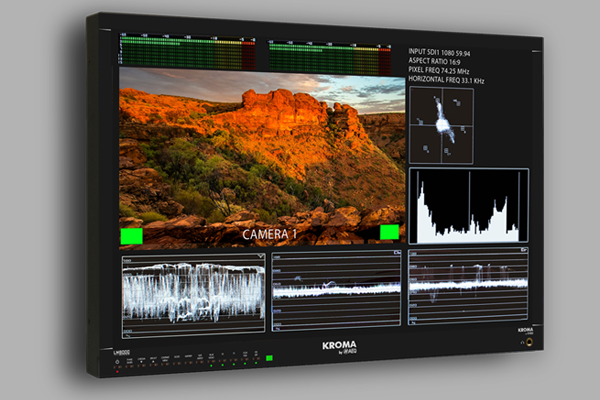Screen dimensions: 600x400
Task: Select the luma waveform scope
Action: coord(193,293)
